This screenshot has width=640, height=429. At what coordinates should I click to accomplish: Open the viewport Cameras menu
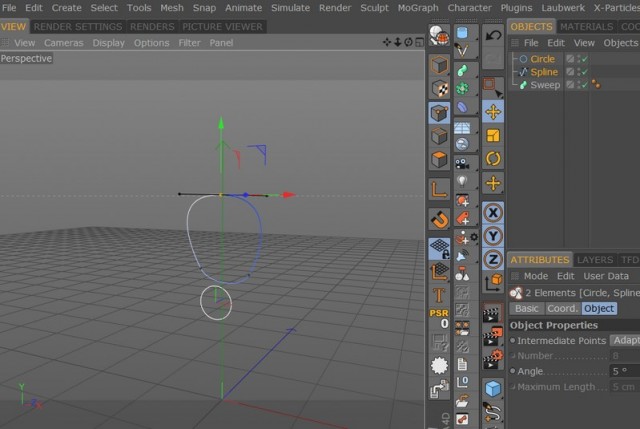[x=64, y=43]
